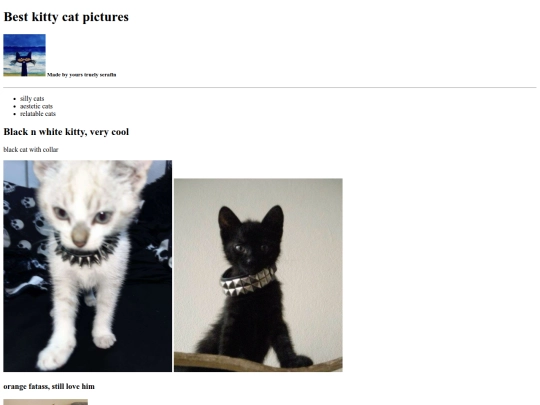Open the white kitten with spiked collar photo
Viewport: 540px width, 405px height.
[x=87, y=266]
